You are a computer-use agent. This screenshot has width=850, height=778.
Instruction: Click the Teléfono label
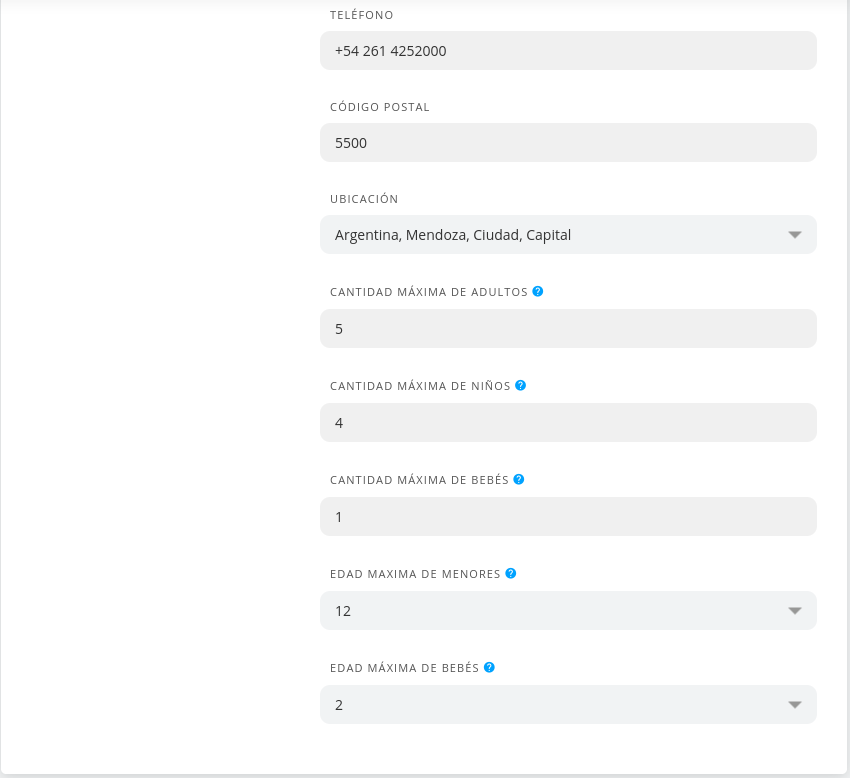(361, 15)
